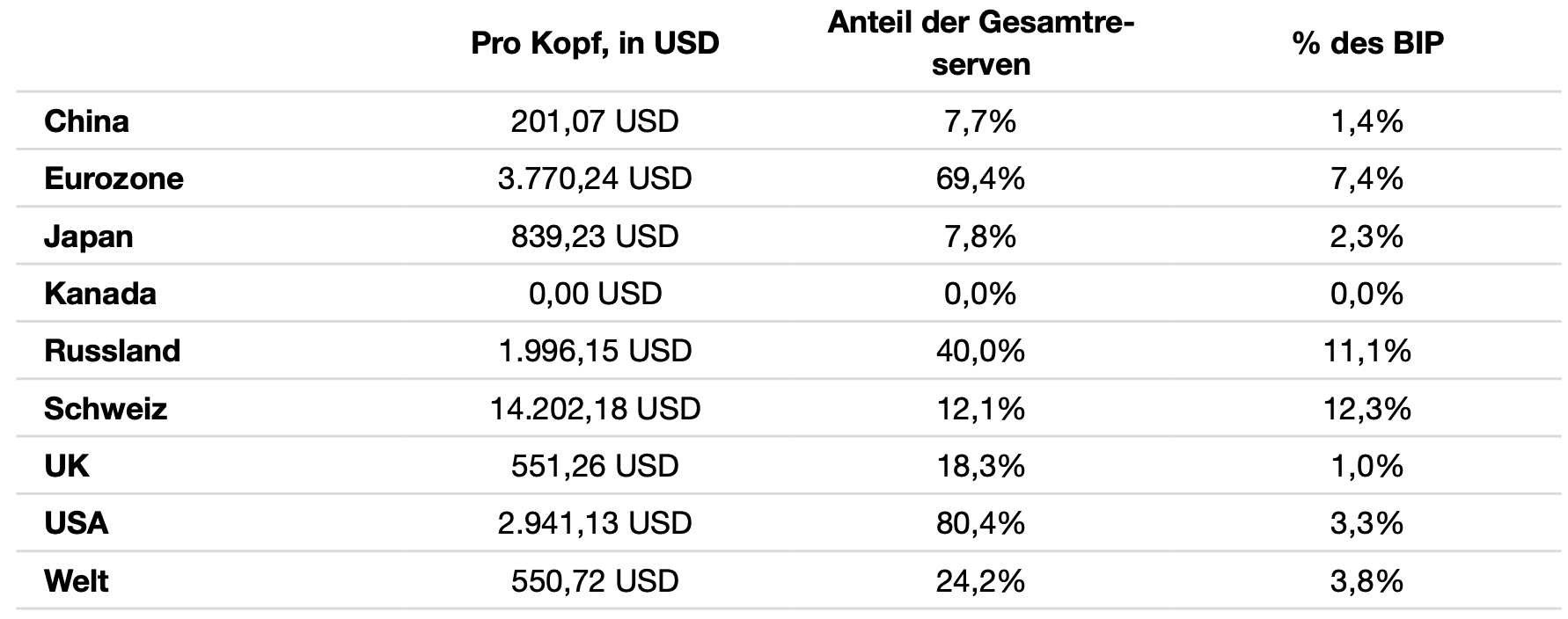This screenshot has height=619, width=1568.
Task: Click the Schweiz row label
Action: (105, 410)
